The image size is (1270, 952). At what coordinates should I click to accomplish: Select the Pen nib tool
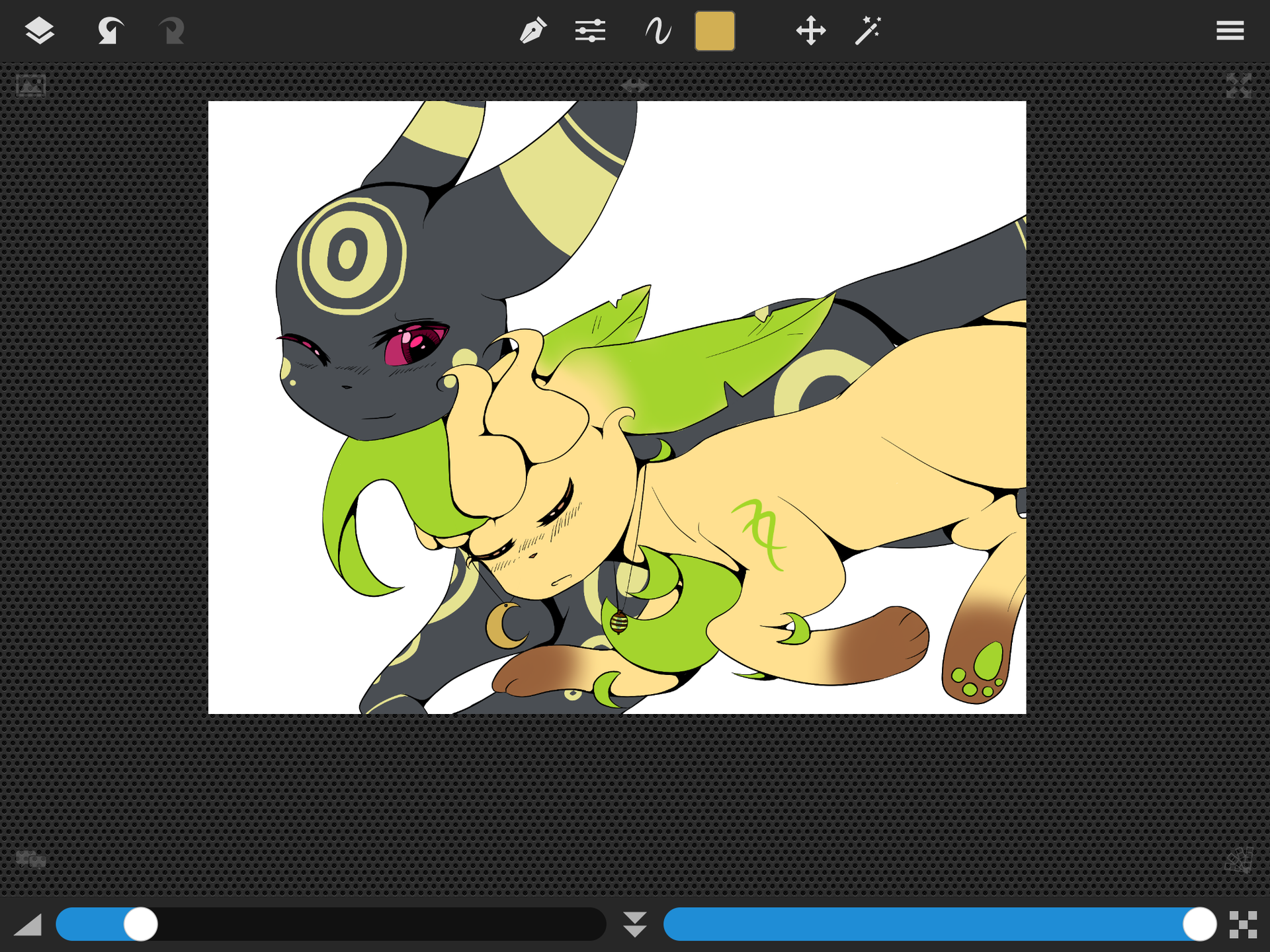[533, 31]
